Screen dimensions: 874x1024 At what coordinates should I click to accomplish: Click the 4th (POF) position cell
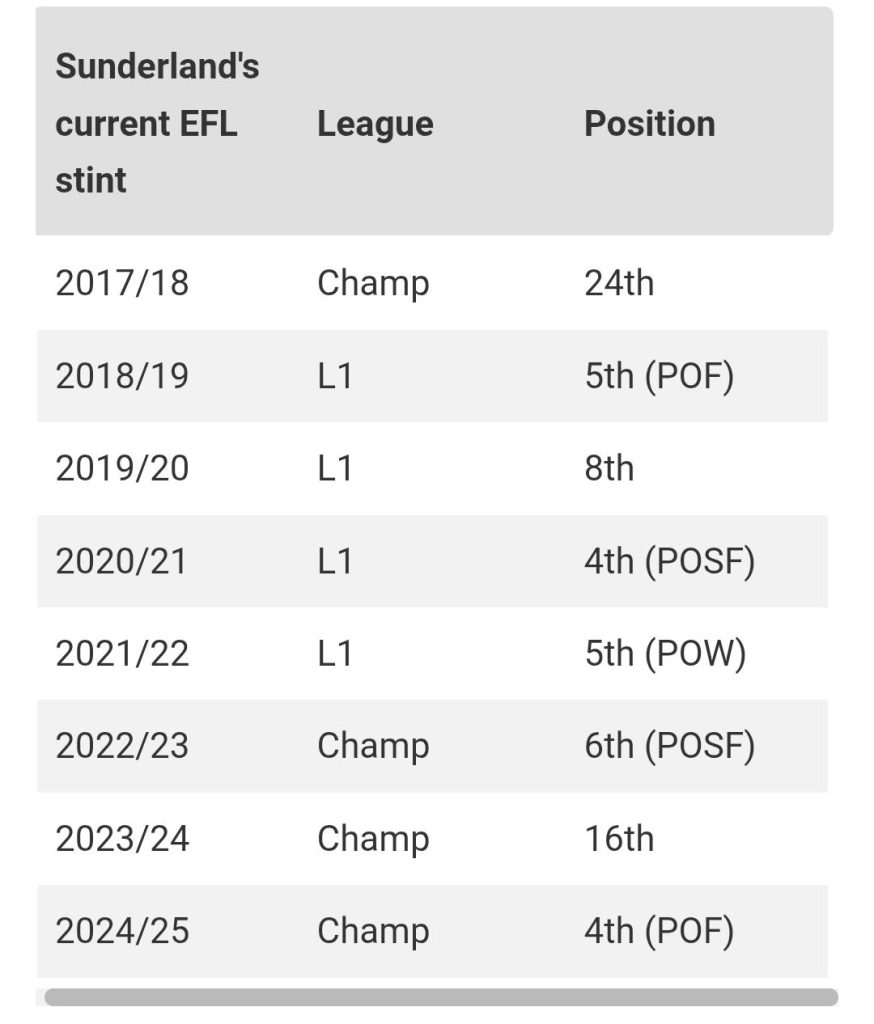coord(659,931)
